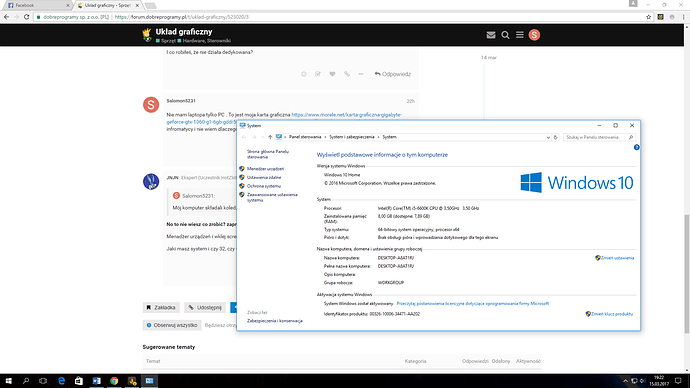The width and height of the screenshot is (690, 388).
Task: Open Zaawansowane ustawienia systemu
Action: pos(272,197)
